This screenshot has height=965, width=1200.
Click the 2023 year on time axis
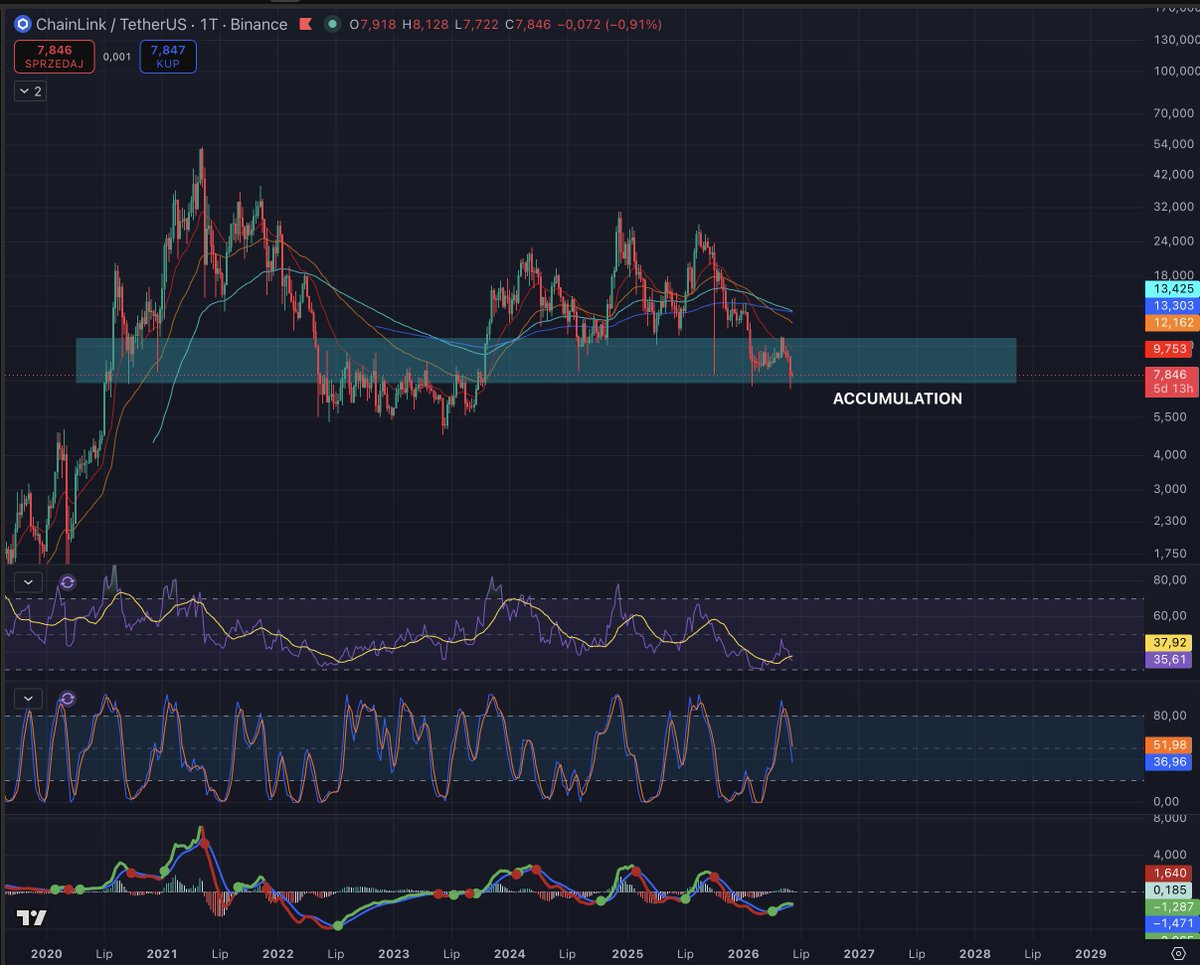(x=394, y=953)
